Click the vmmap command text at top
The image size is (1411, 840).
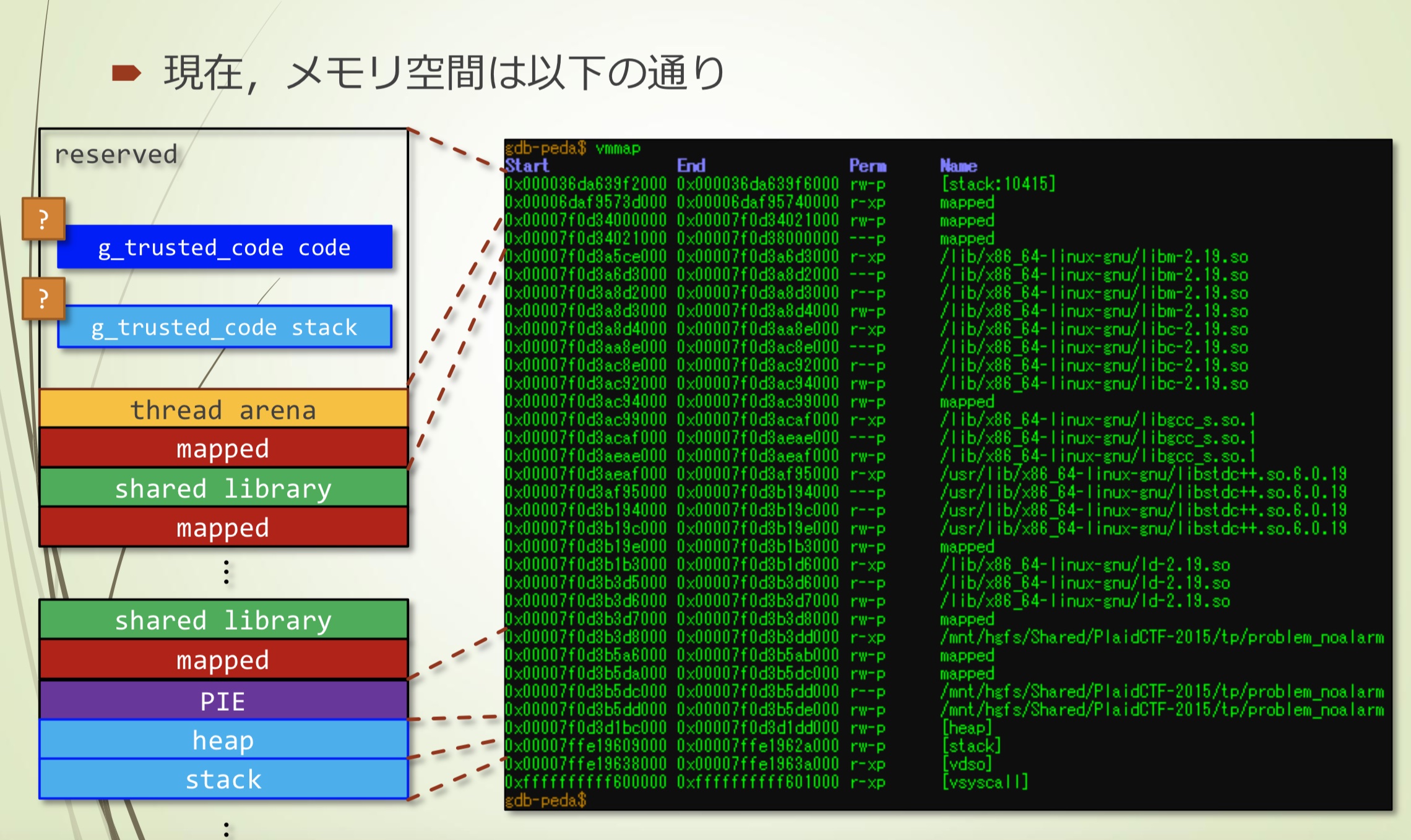tap(618, 148)
